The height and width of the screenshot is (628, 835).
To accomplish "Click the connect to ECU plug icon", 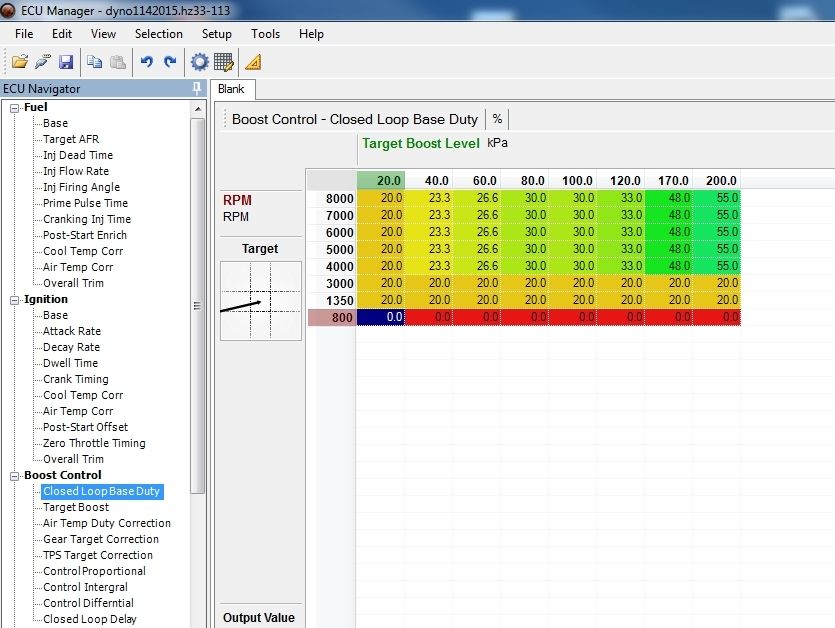I will coord(42,62).
